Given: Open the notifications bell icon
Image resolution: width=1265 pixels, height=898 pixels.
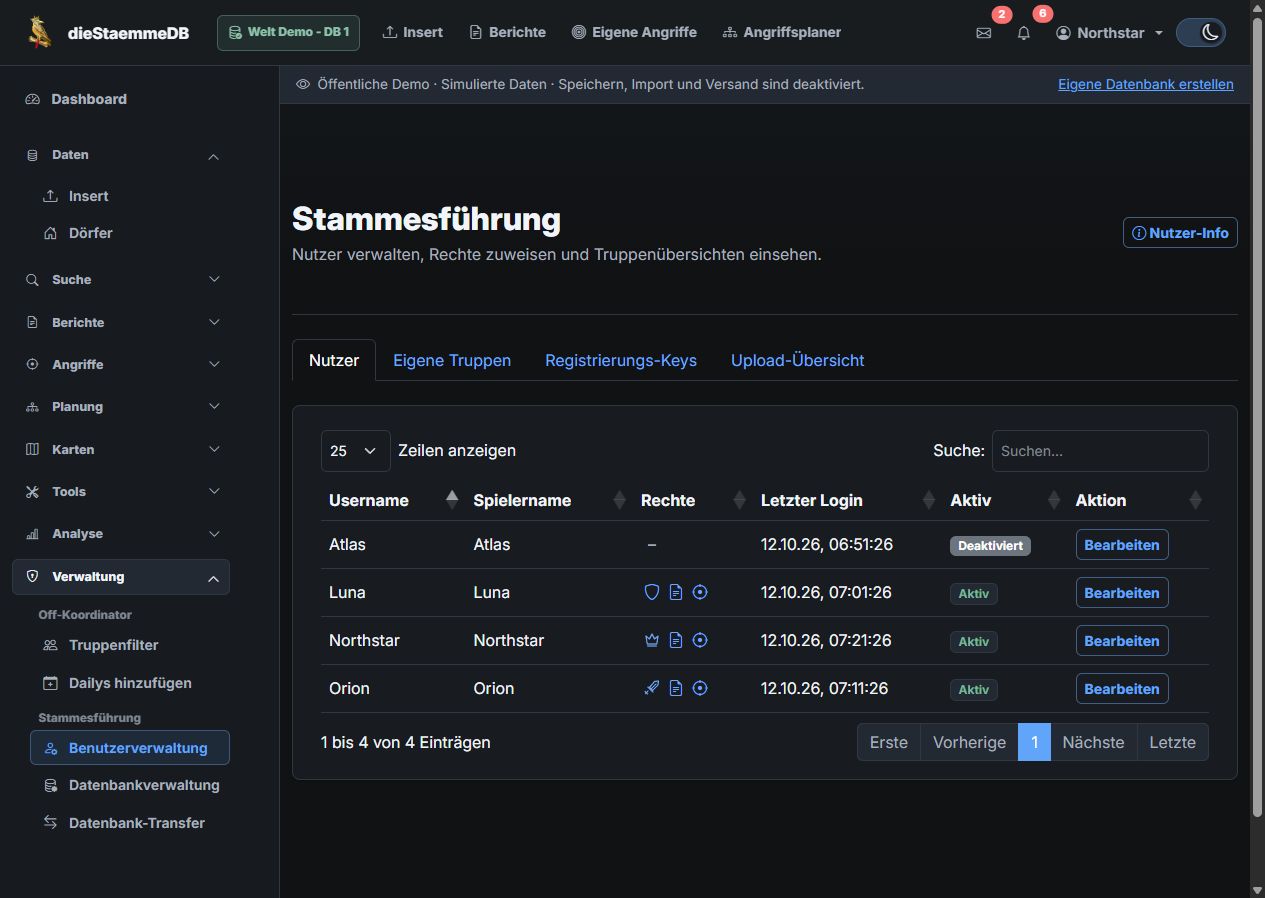Looking at the screenshot, I should coord(1024,33).
